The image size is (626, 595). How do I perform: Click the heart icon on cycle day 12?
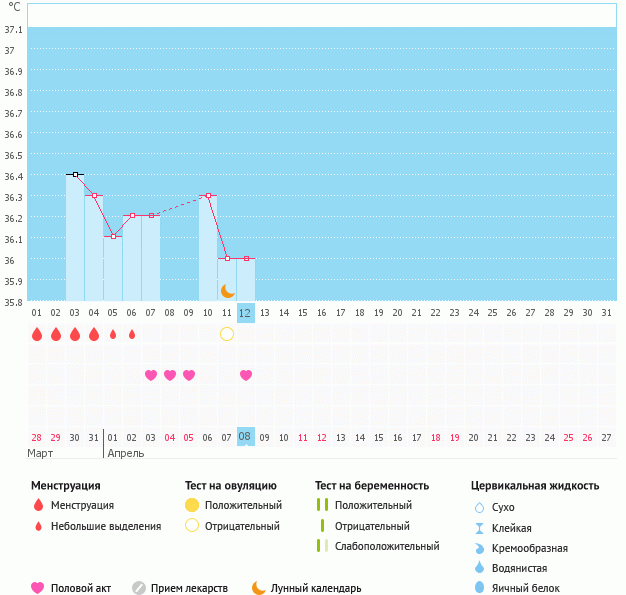click(246, 375)
